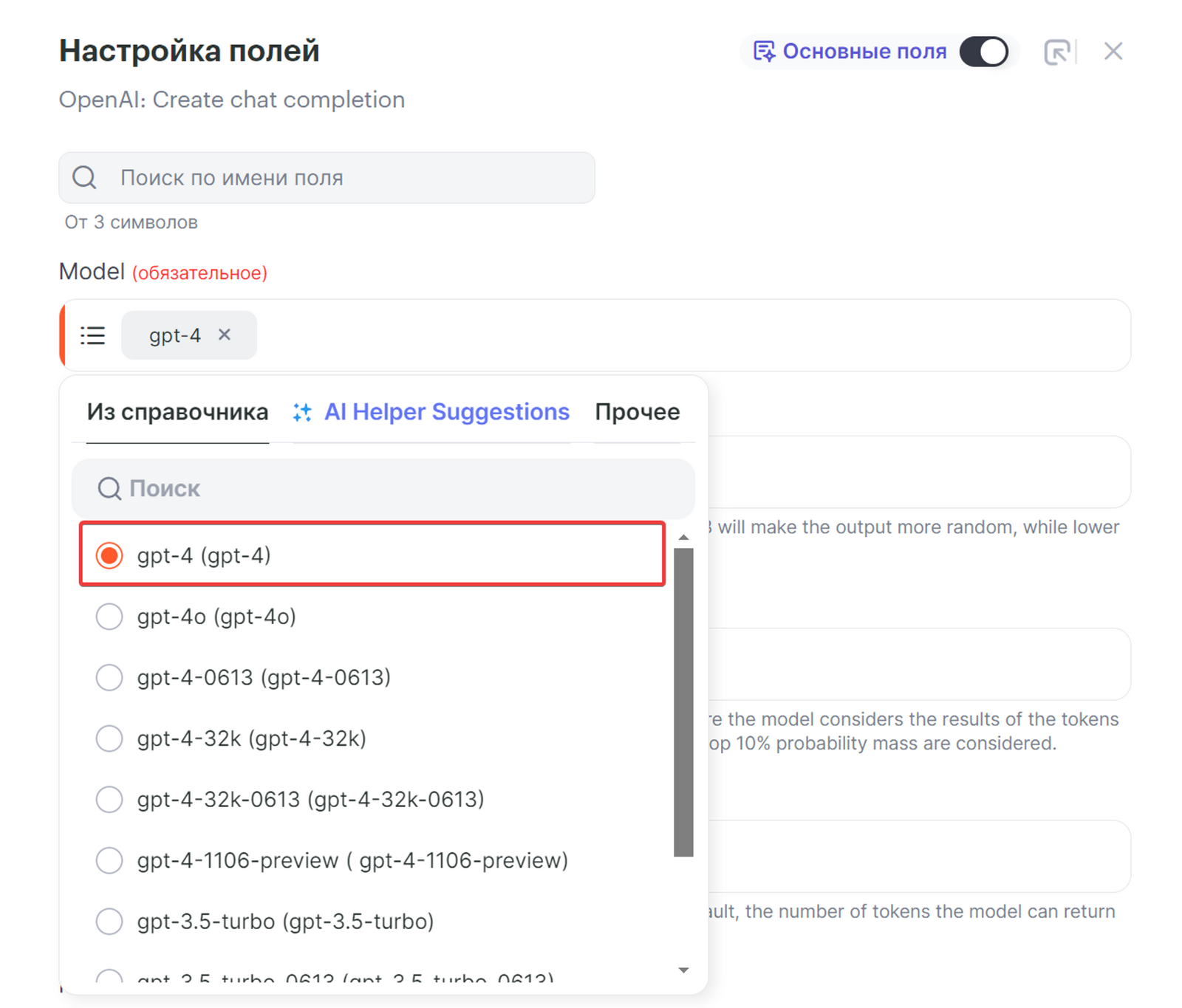Switch to the Прочее tab
The image size is (1182, 1008).
(x=637, y=412)
